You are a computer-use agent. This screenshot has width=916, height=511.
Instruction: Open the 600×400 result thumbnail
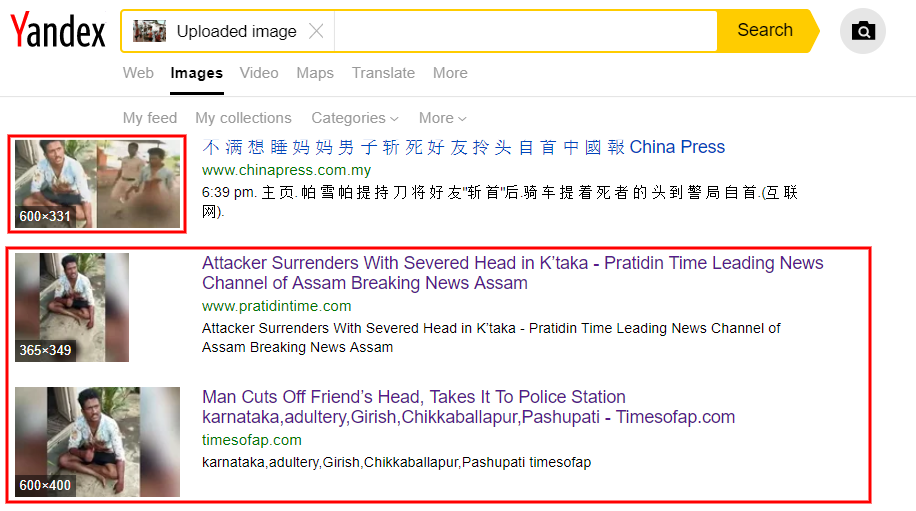pyautogui.click(x=98, y=442)
